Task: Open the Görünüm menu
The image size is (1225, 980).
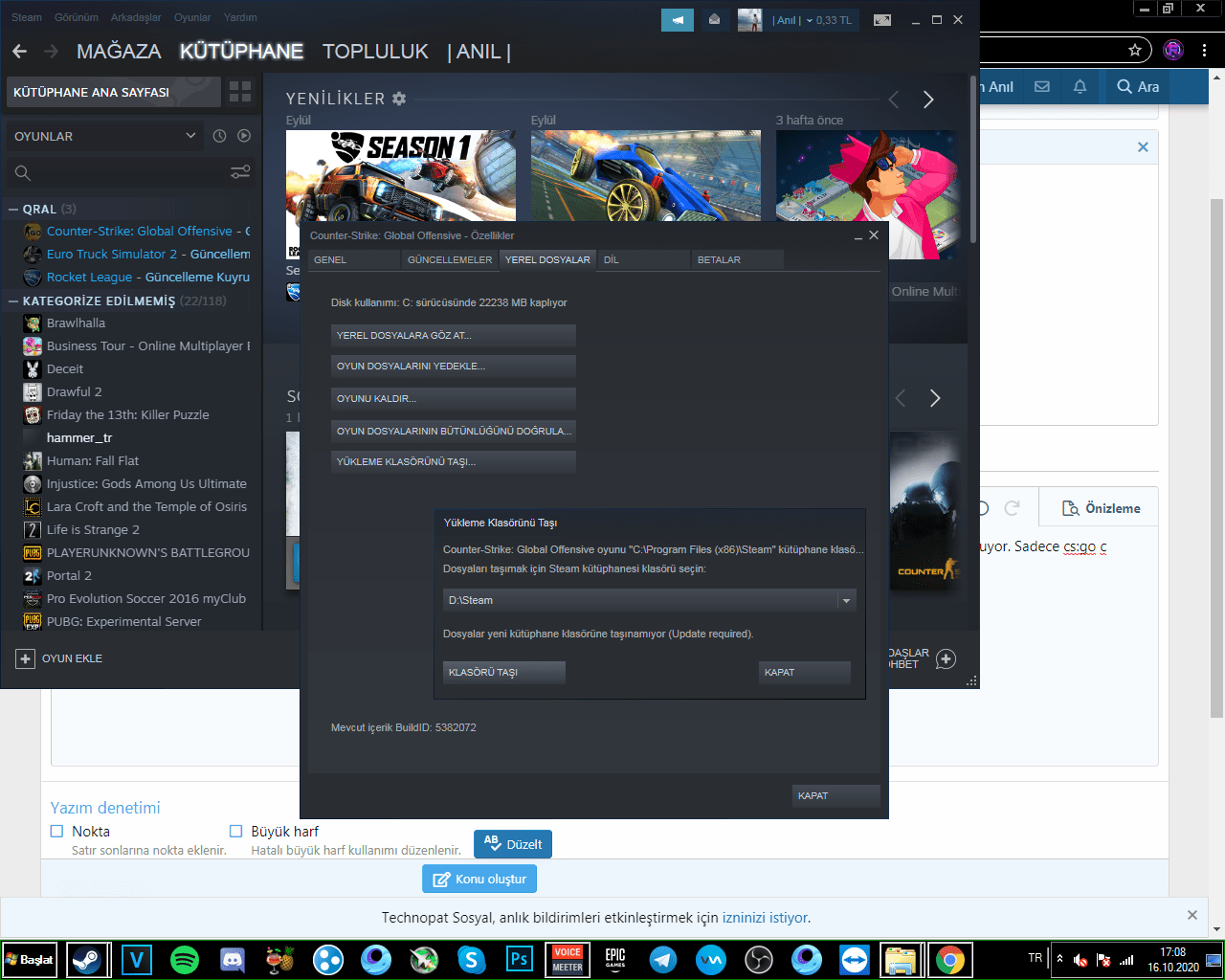Action: click(x=77, y=17)
